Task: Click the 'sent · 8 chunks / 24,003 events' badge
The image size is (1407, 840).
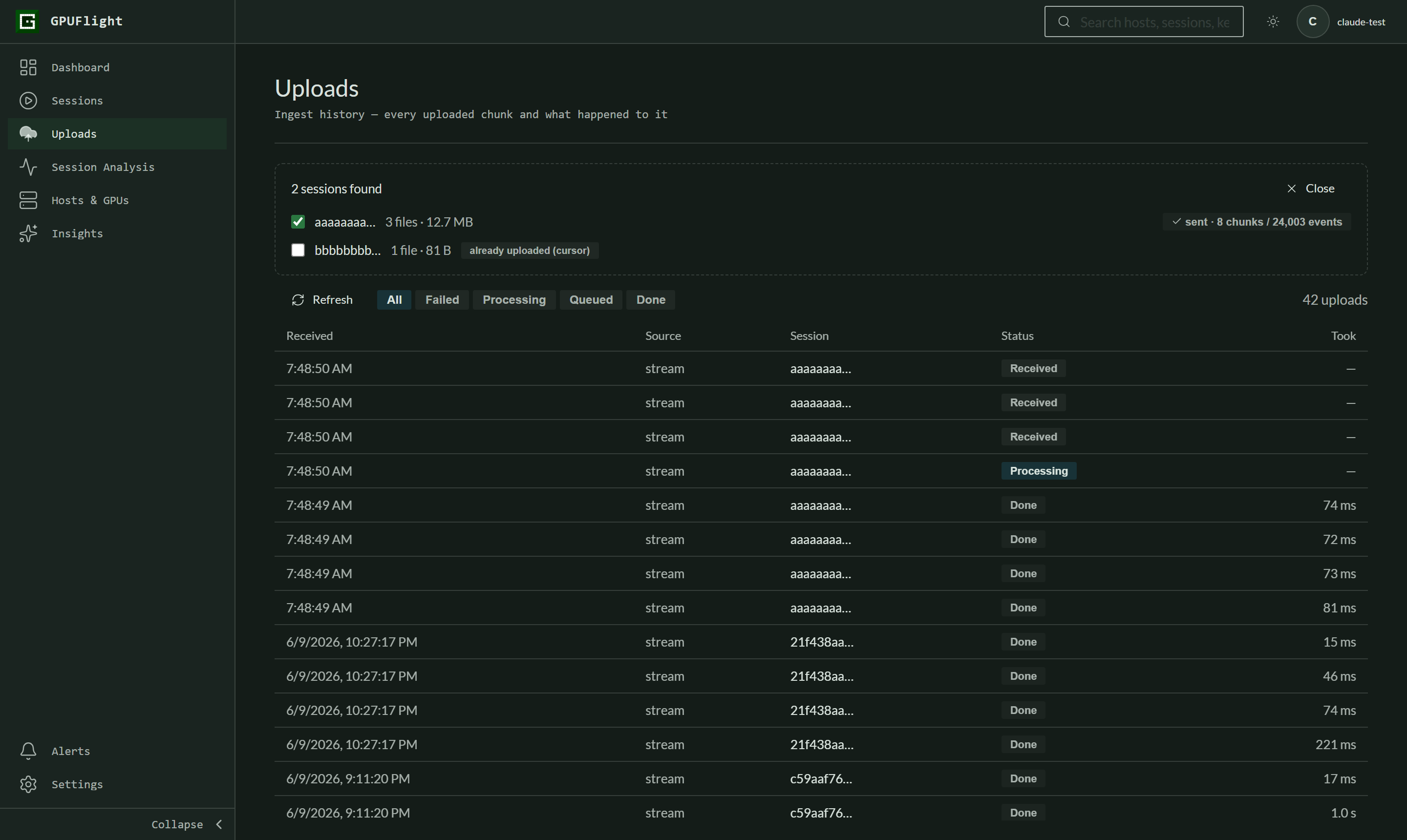Action: pyautogui.click(x=1257, y=222)
